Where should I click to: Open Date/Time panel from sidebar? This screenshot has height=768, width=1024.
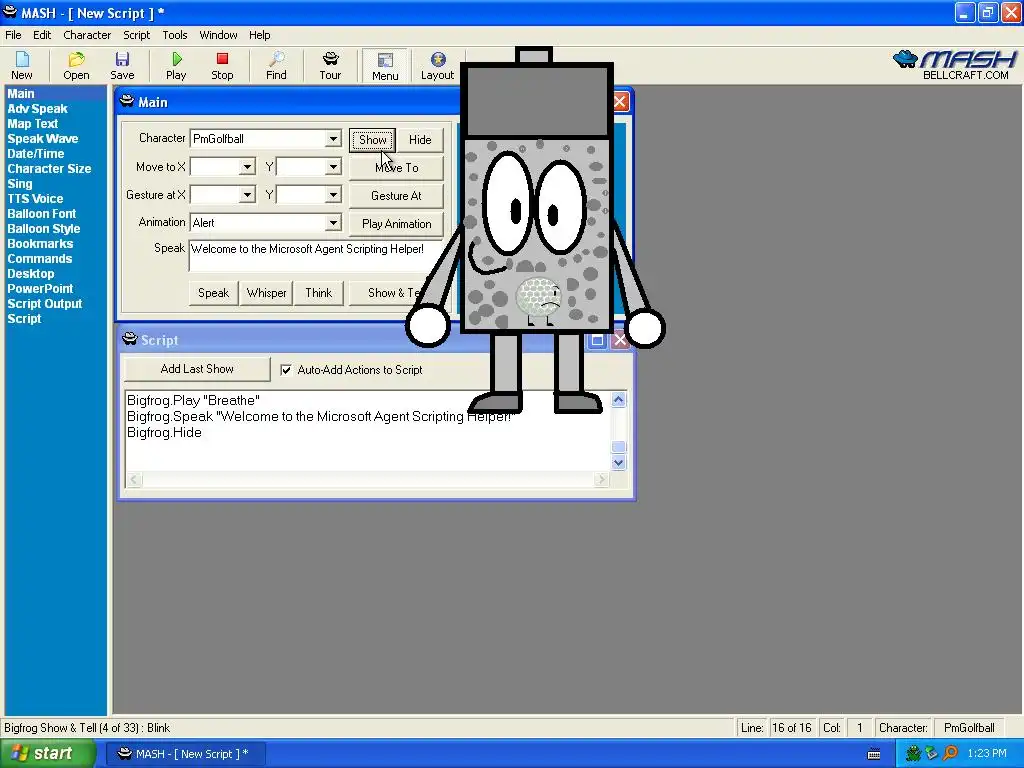[x=36, y=154]
